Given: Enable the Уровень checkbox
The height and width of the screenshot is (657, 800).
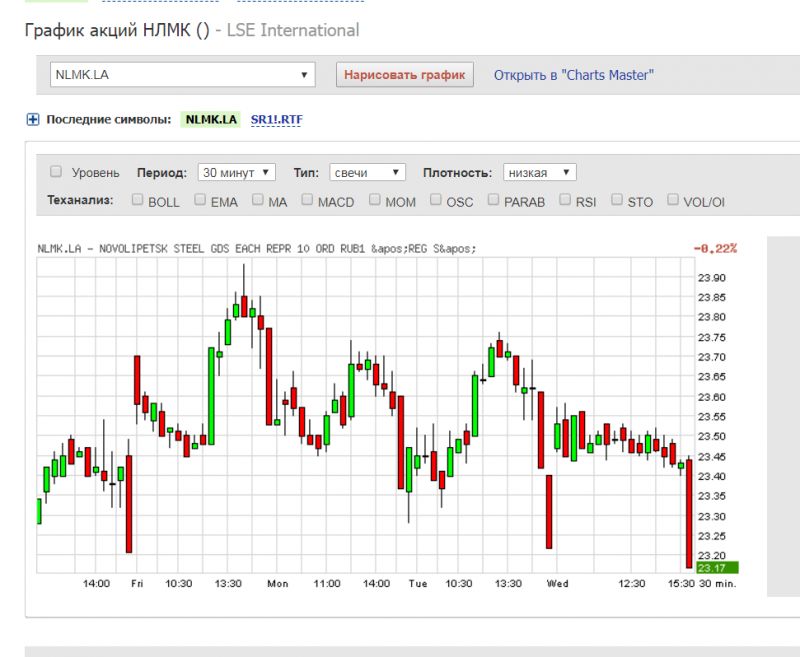Looking at the screenshot, I should click(56, 172).
